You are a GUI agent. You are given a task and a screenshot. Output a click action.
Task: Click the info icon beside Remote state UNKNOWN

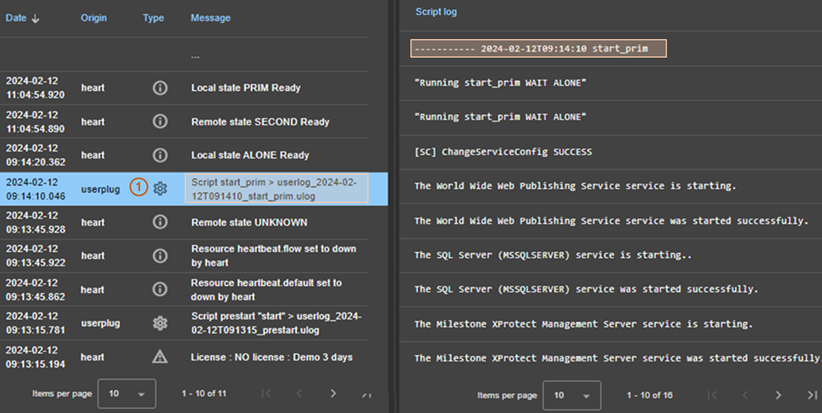click(159, 222)
